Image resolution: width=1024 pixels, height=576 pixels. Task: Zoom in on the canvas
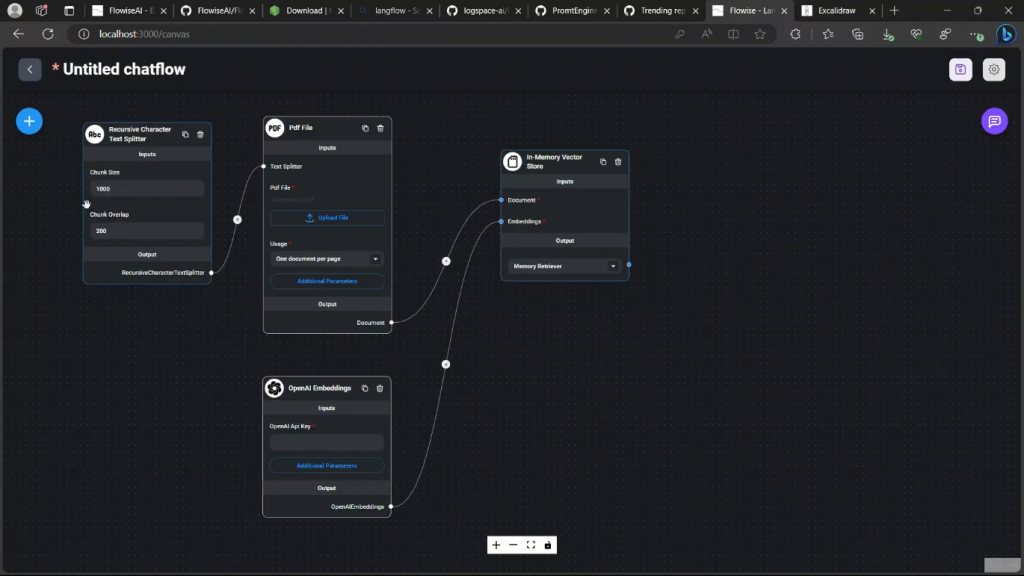[496, 545]
